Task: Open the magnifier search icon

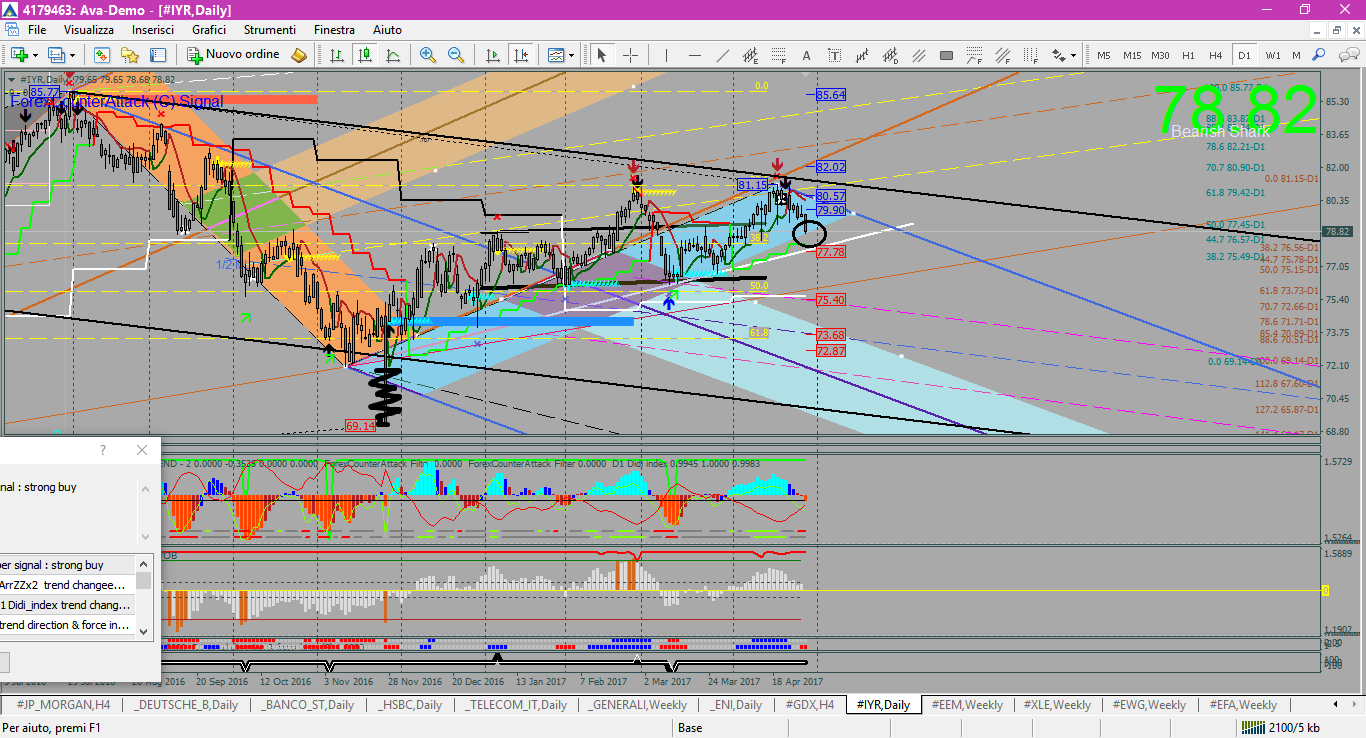Action: tap(1319, 55)
